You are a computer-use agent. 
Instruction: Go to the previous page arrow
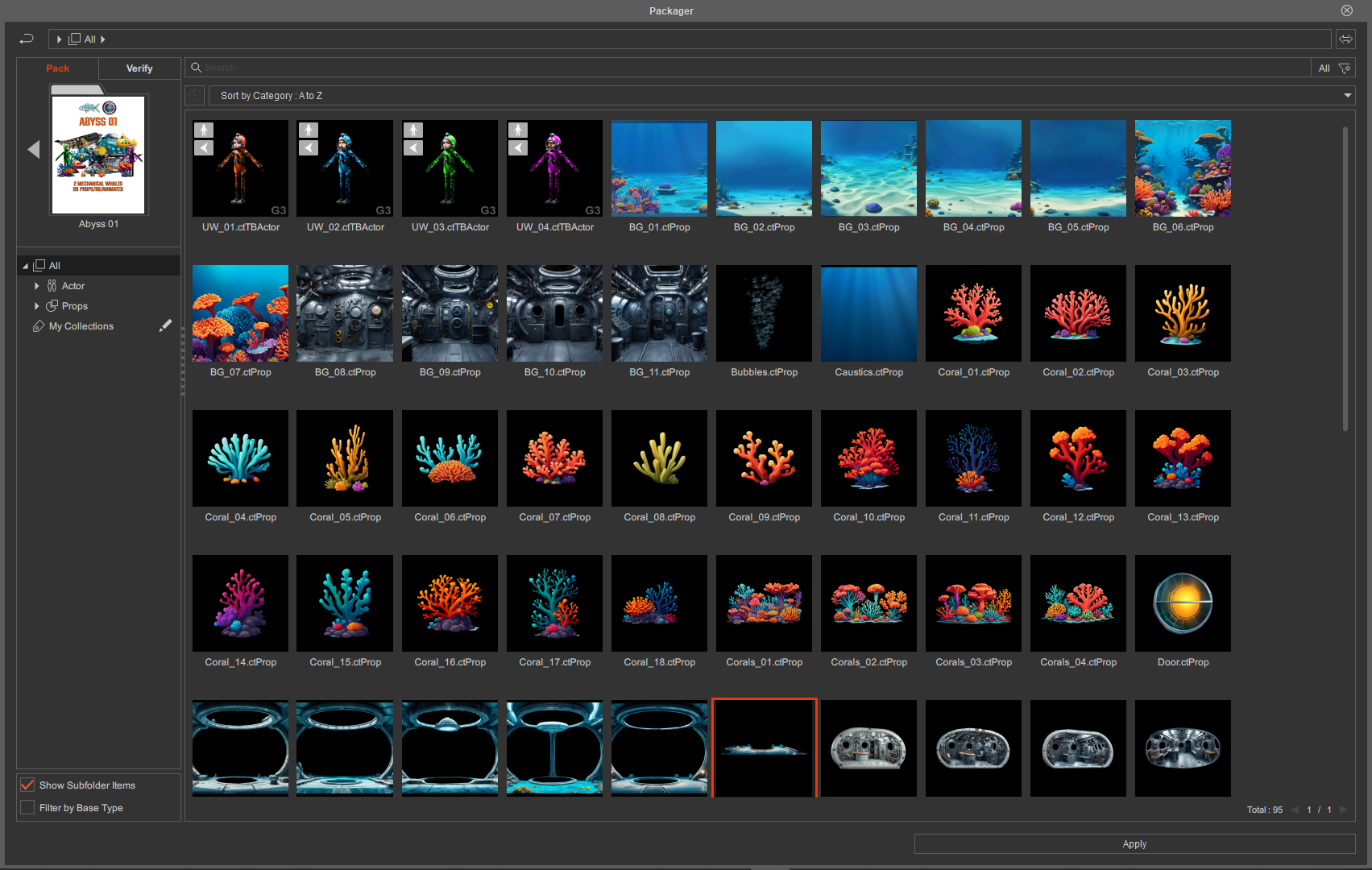1295,810
